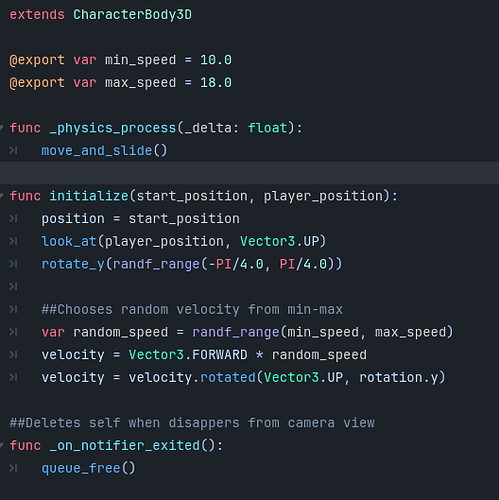Click the queue_free() call
The image size is (499, 500).
click(x=88, y=468)
